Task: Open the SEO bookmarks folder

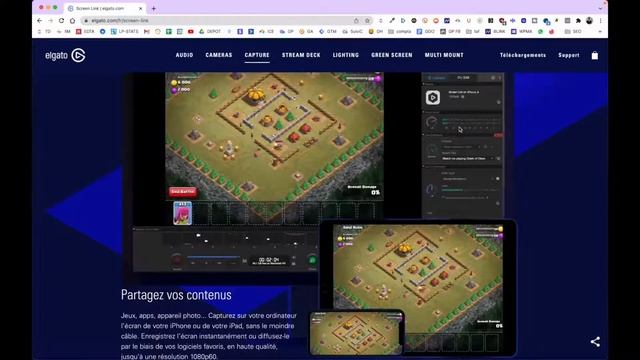Action: click(573, 31)
